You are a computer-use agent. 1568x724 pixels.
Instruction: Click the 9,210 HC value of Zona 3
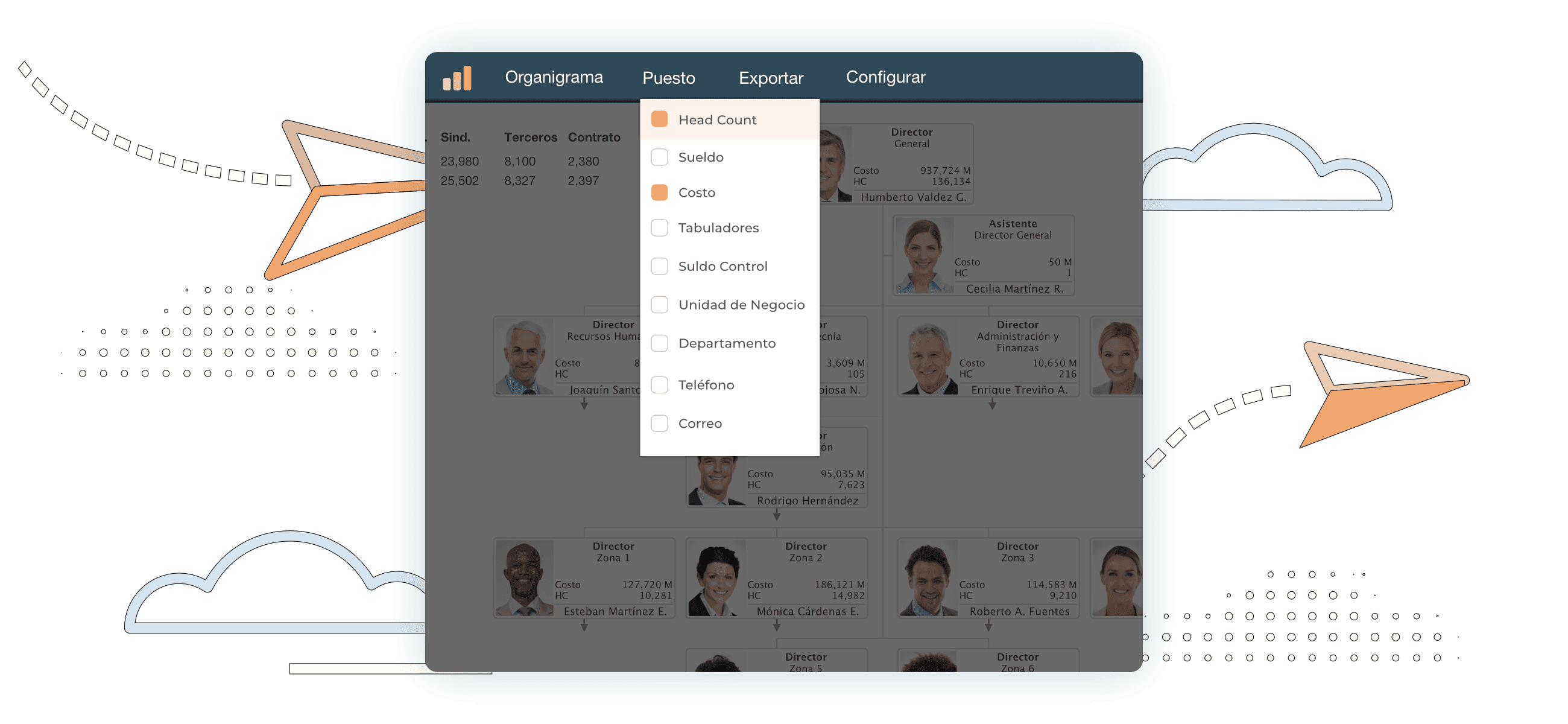point(1062,595)
